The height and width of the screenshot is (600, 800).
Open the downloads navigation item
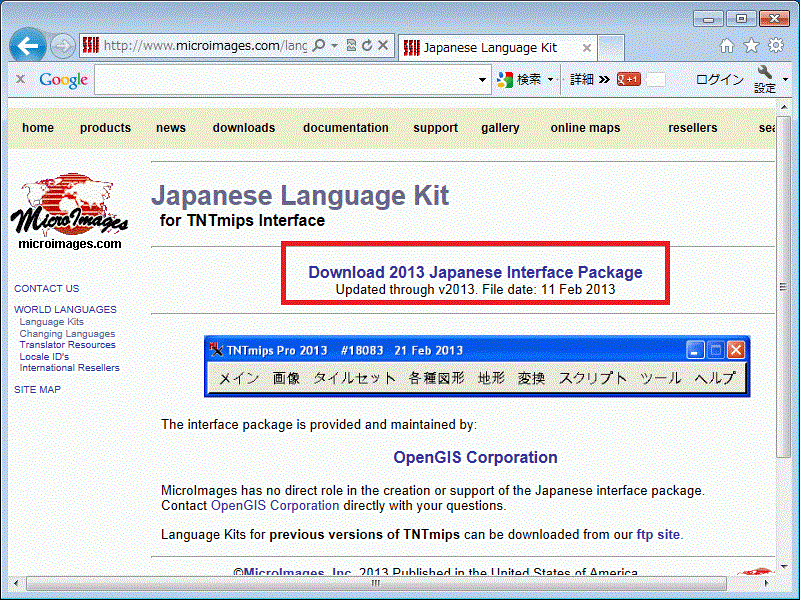tap(244, 128)
